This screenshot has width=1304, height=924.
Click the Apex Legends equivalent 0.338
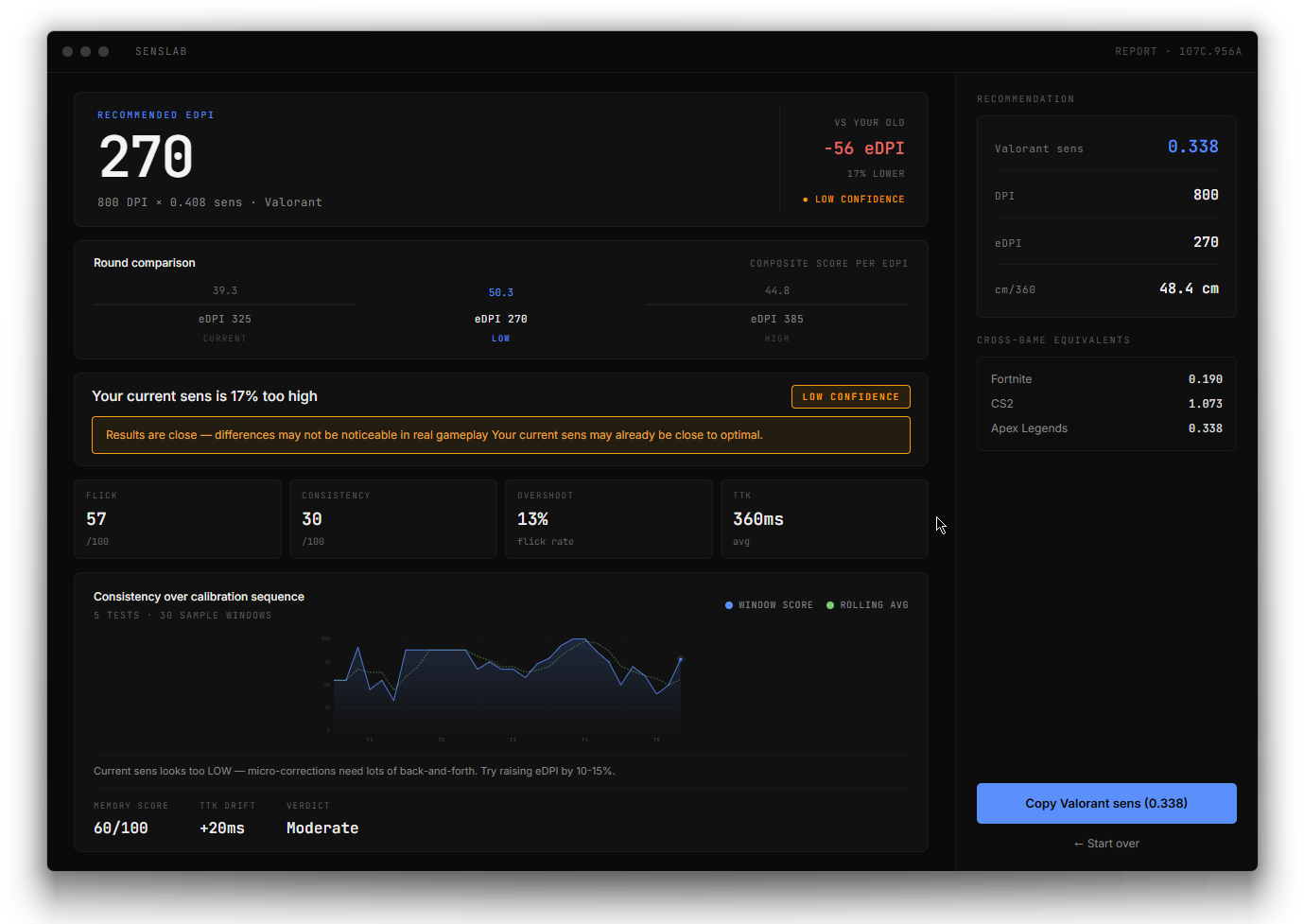(1205, 428)
